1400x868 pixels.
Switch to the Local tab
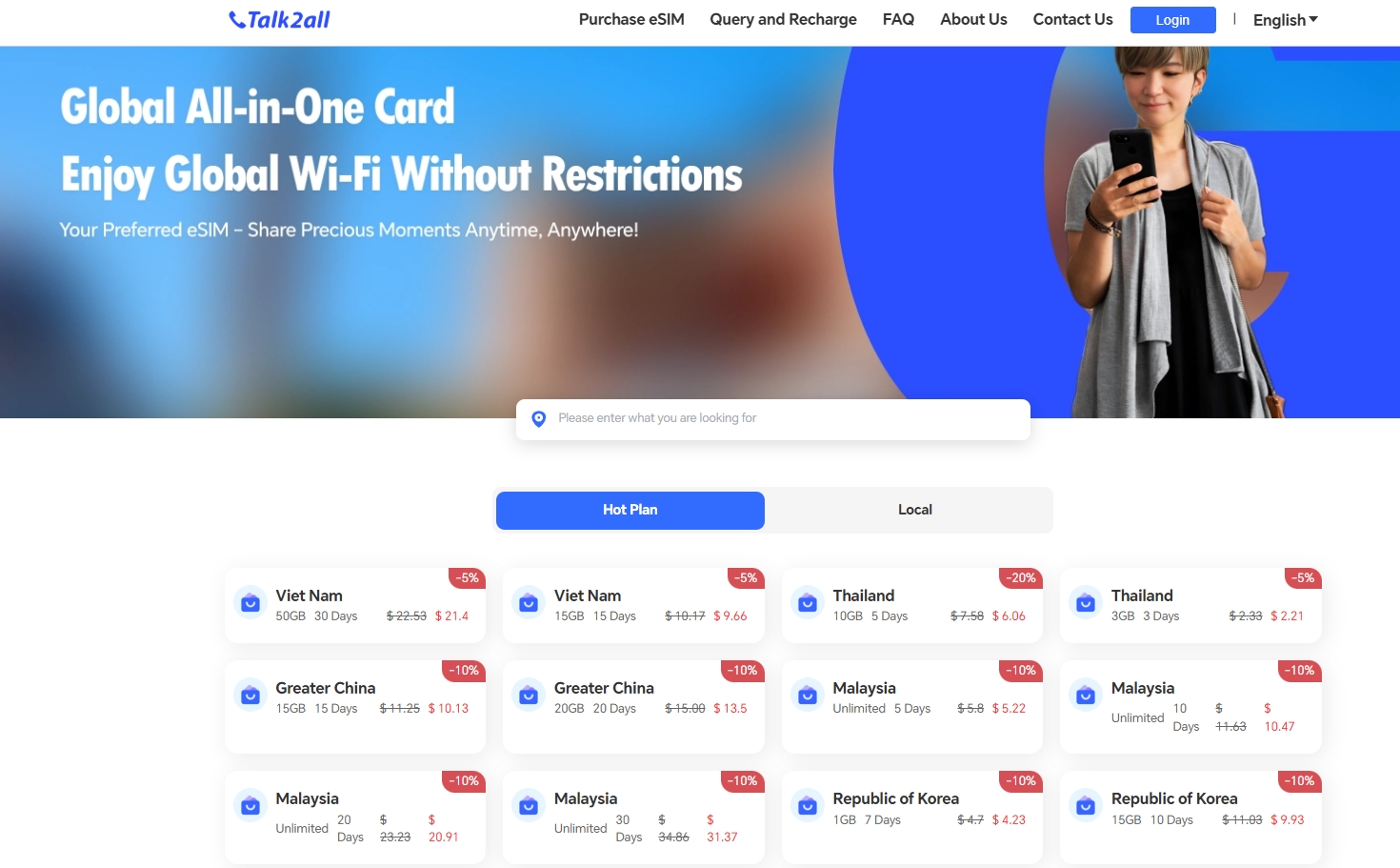[914, 510]
